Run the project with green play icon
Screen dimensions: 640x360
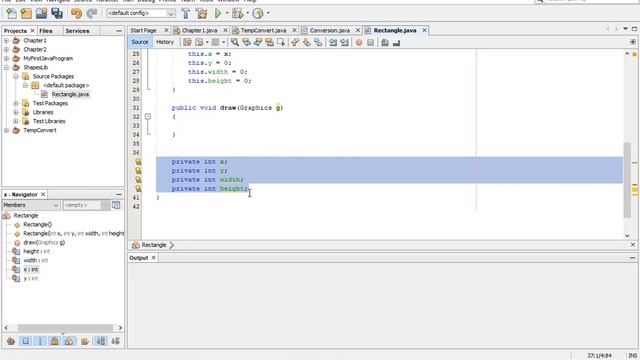coord(218,13)
